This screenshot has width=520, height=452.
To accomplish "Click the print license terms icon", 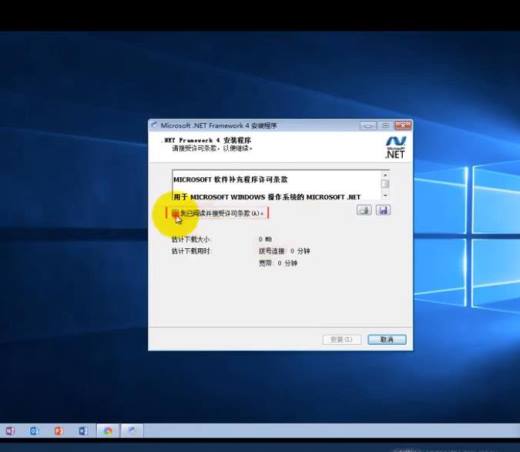I will click(364, 210).
